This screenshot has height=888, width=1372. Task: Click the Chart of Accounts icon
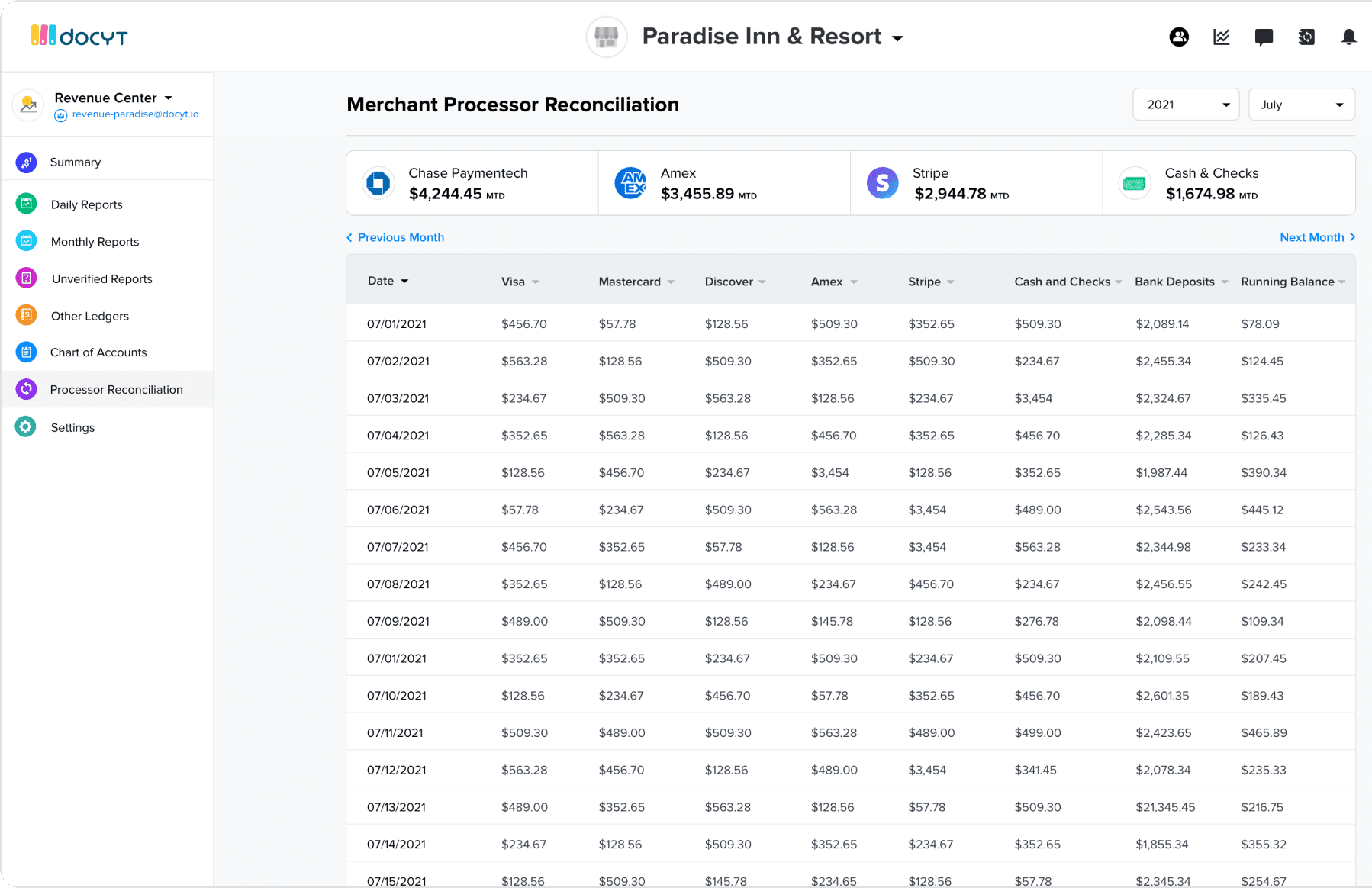click(26, 352)
